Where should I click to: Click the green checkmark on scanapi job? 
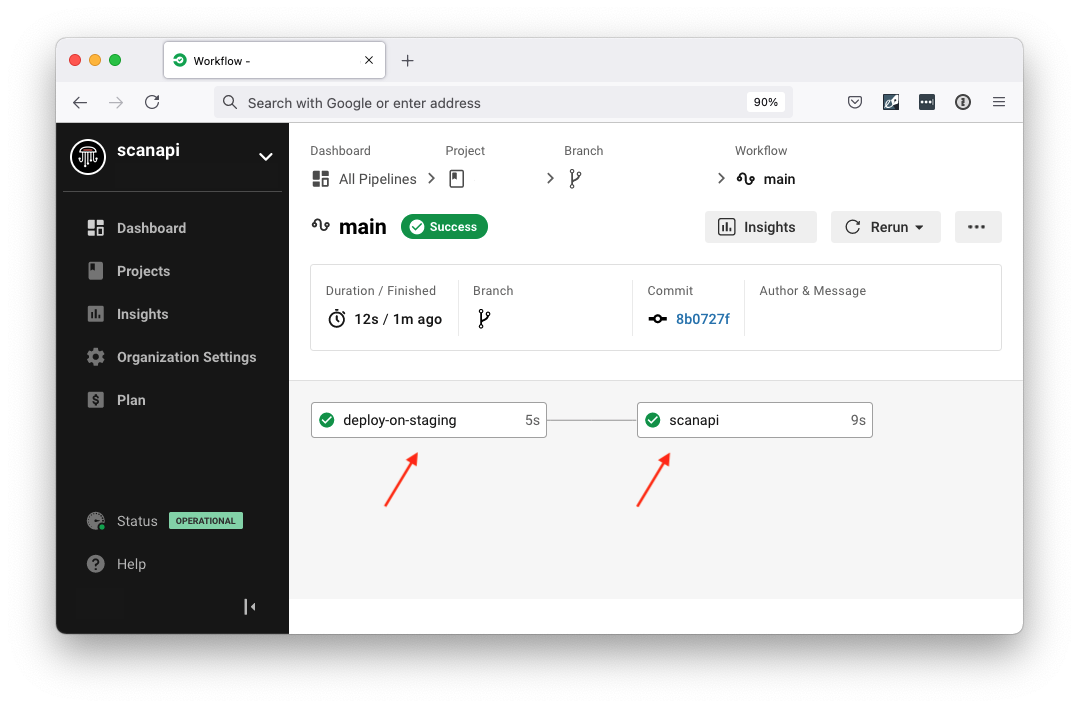coord(652,420)
